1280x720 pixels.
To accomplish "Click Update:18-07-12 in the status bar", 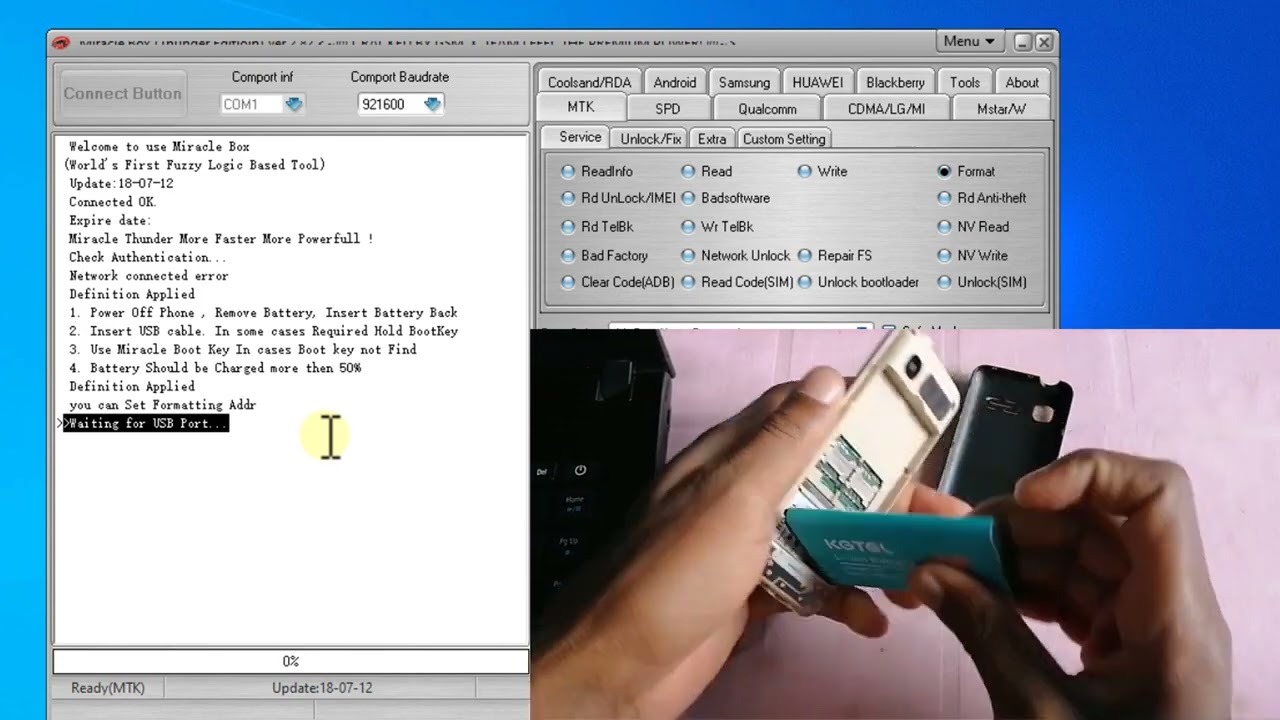I will 322,688.
